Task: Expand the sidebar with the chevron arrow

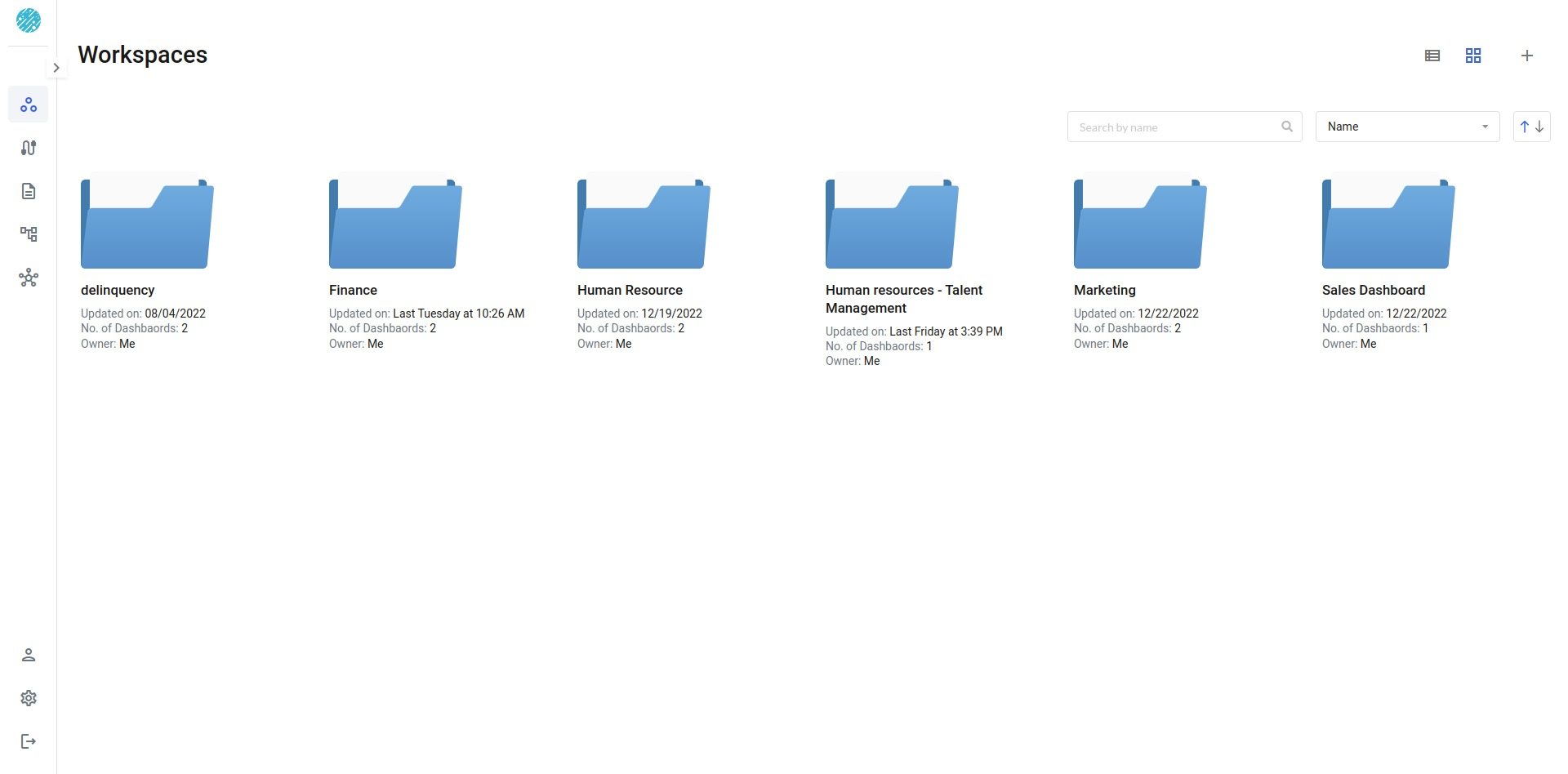Action: point(56,68)
